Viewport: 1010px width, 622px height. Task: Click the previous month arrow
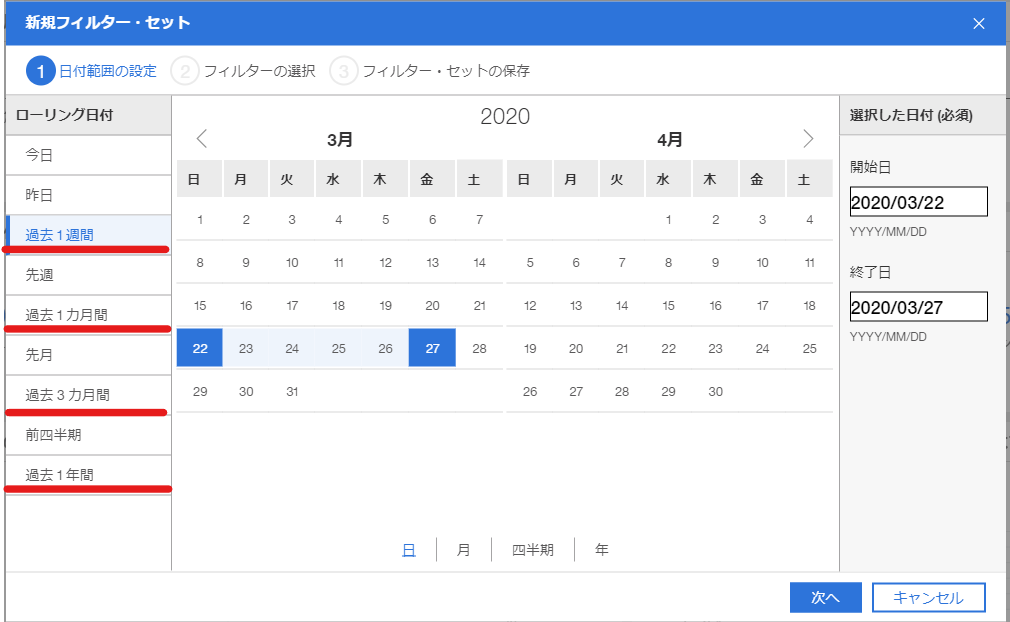tap(201, 139)
